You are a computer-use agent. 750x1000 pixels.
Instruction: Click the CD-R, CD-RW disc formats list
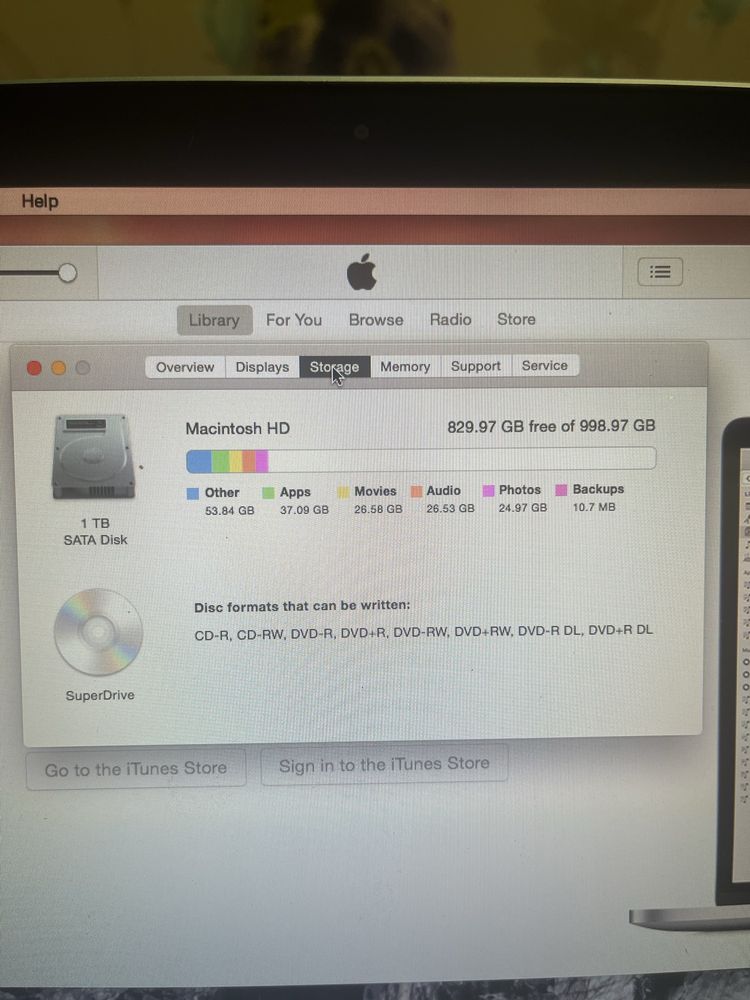click(x=423, y=631)
